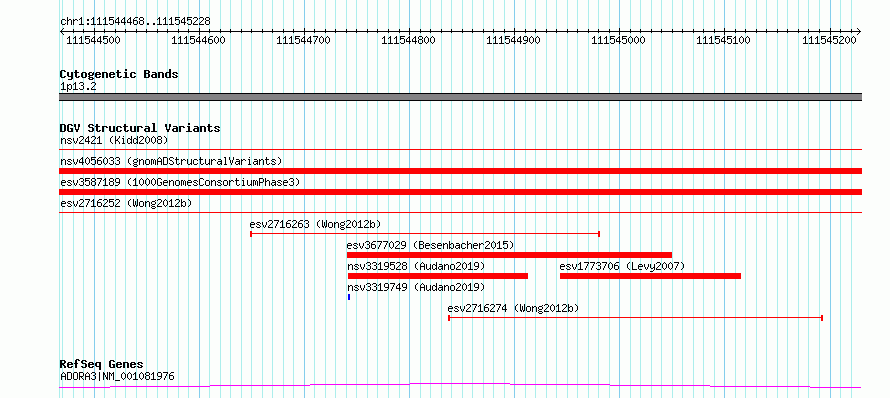Select the magenta ADORA3 gene track line
This screenshot has width=890, height=398.
click(x=460, y=386)
